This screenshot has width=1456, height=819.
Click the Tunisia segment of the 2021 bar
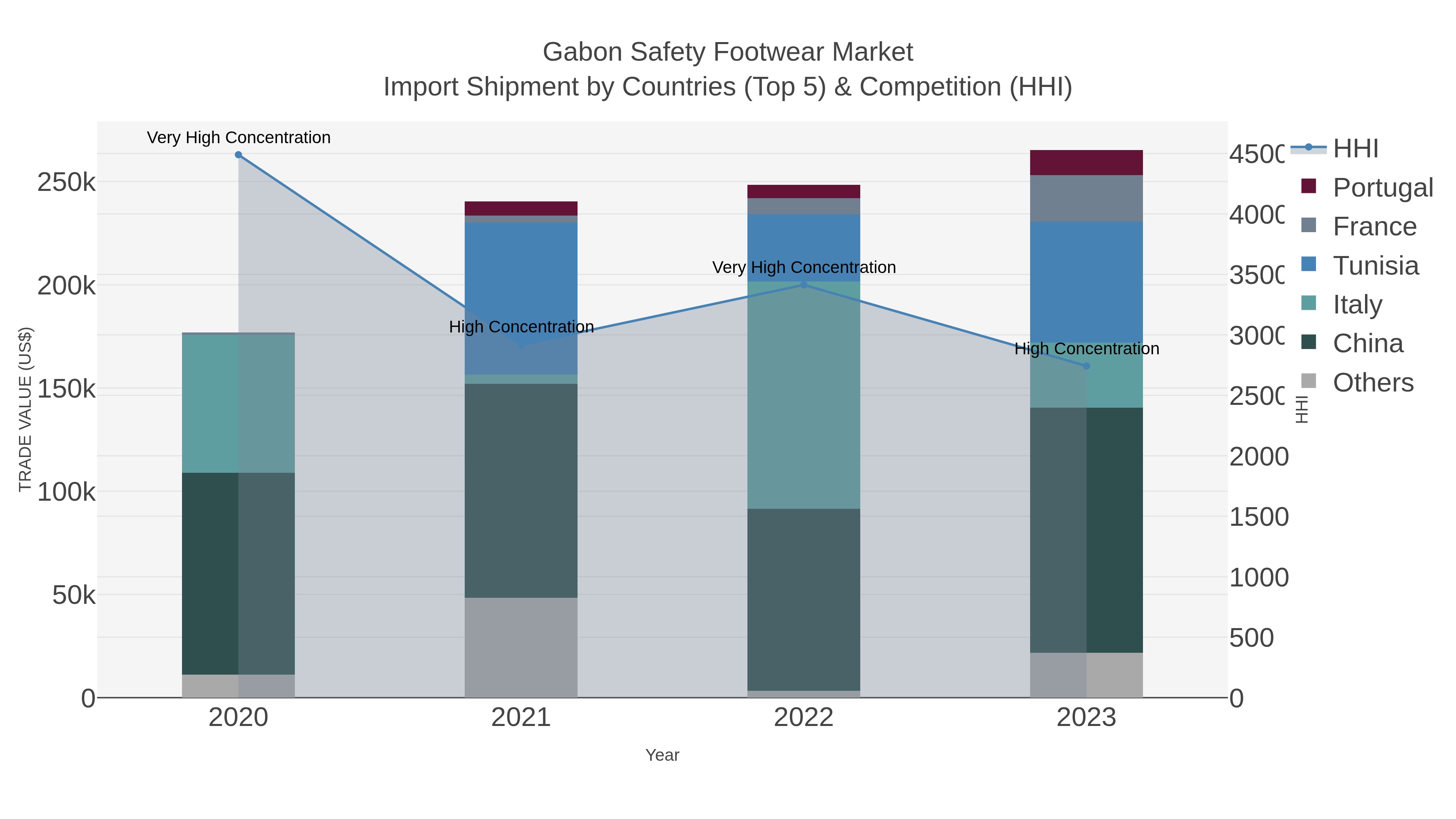pos(521,298)
